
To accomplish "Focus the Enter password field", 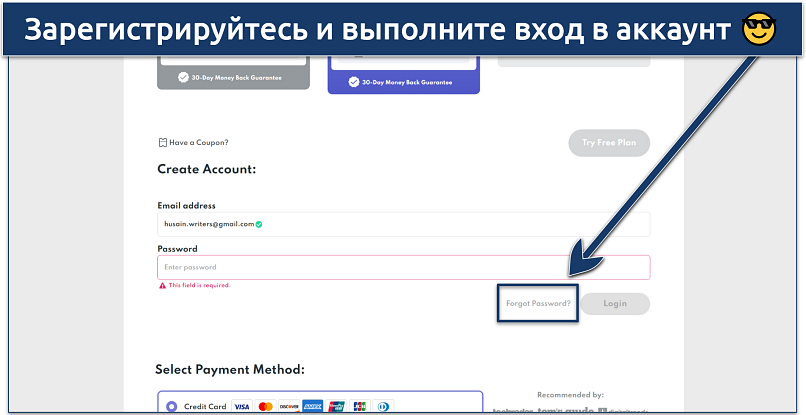I will pyautogui.click(x=404, y=267).
